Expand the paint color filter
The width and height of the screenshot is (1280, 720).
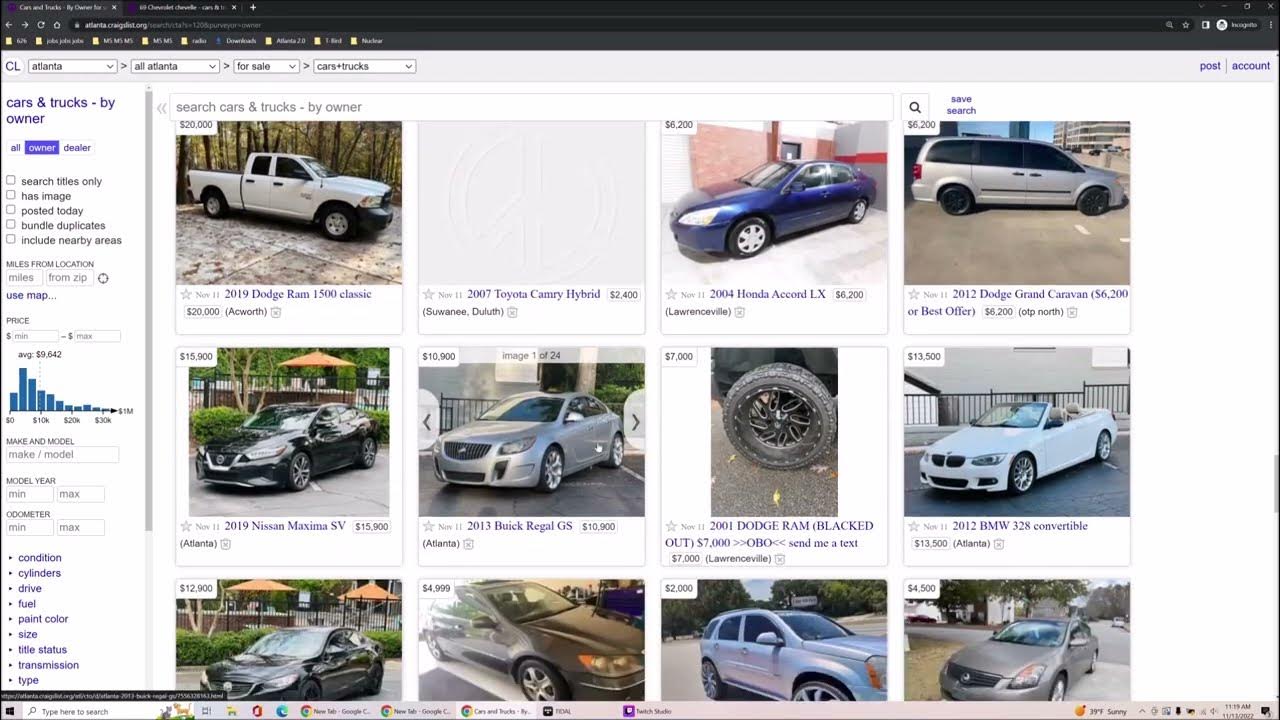(x=43, y=619)
